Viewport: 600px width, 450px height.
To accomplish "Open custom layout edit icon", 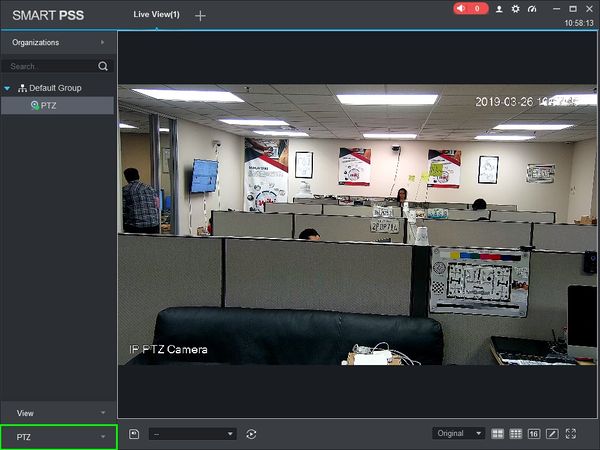I will 552,434.
